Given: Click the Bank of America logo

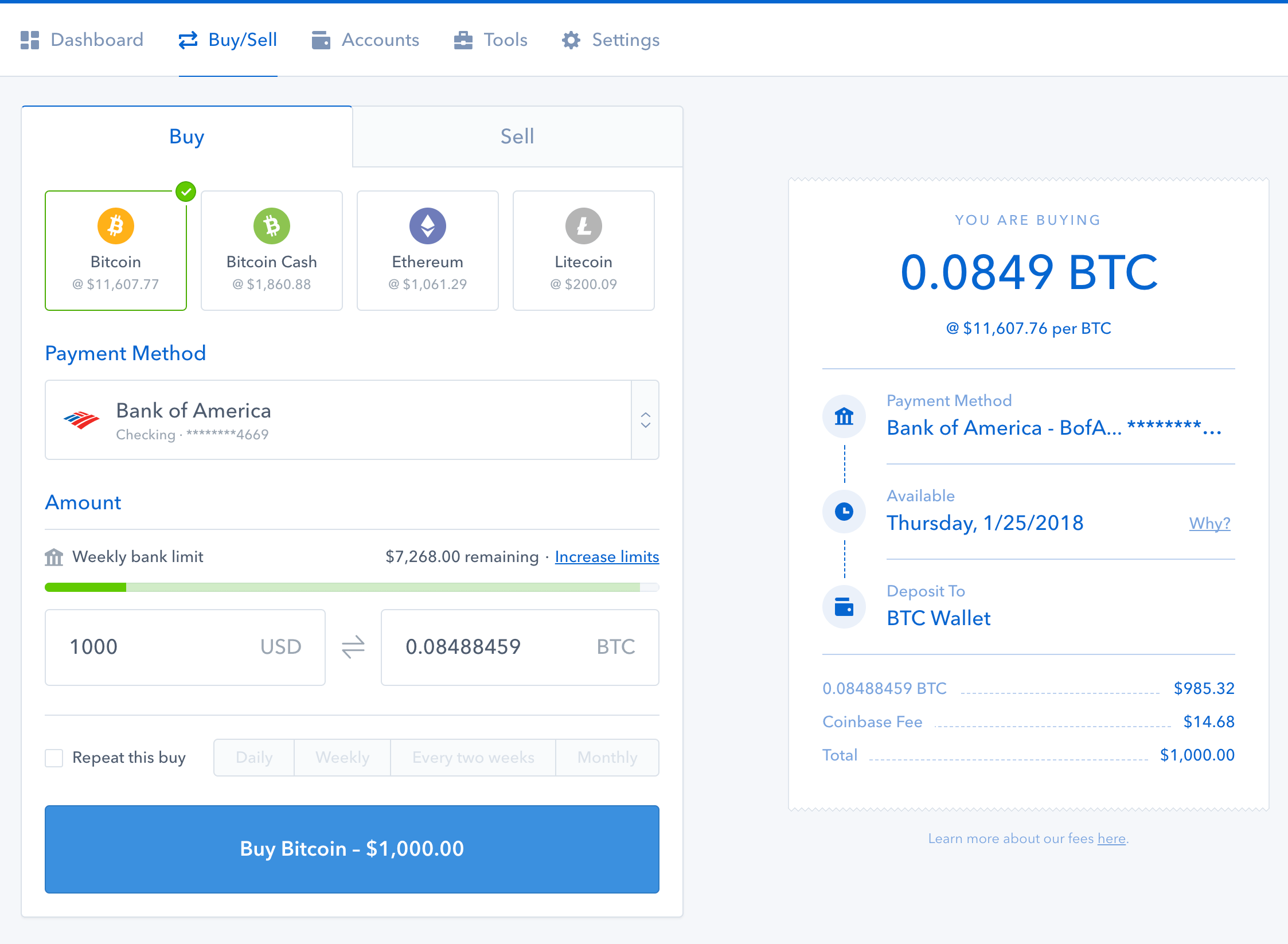Looking at the screenshot, I should (81, 420).
